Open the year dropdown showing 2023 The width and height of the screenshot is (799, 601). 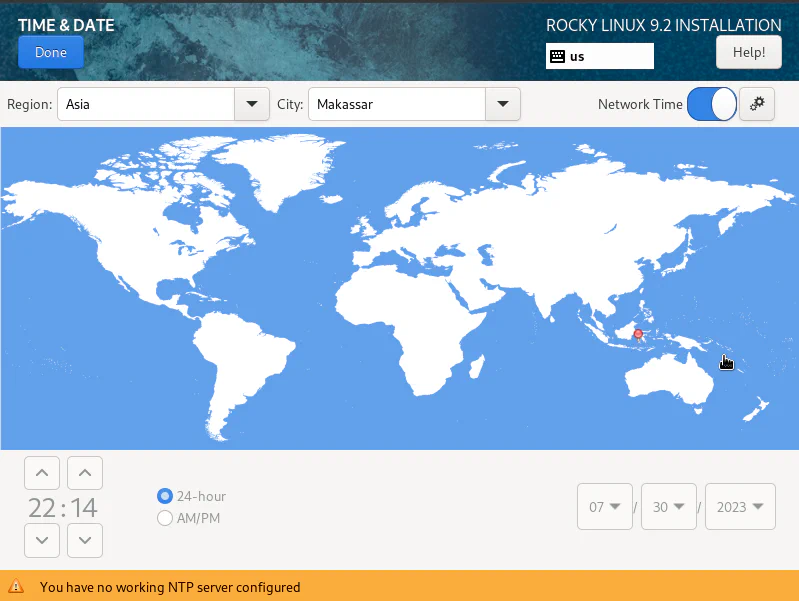click(x=740, y=507)
